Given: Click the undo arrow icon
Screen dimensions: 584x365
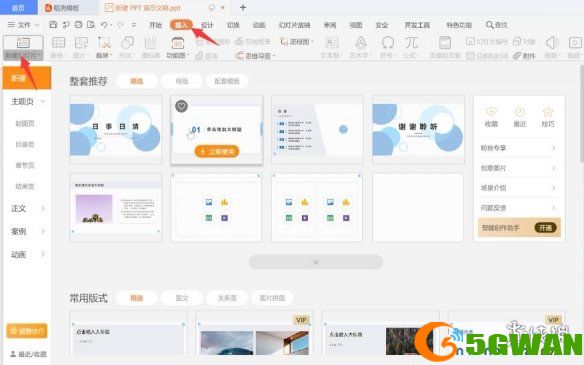Looking at the screenshot, I should point(104,25).
